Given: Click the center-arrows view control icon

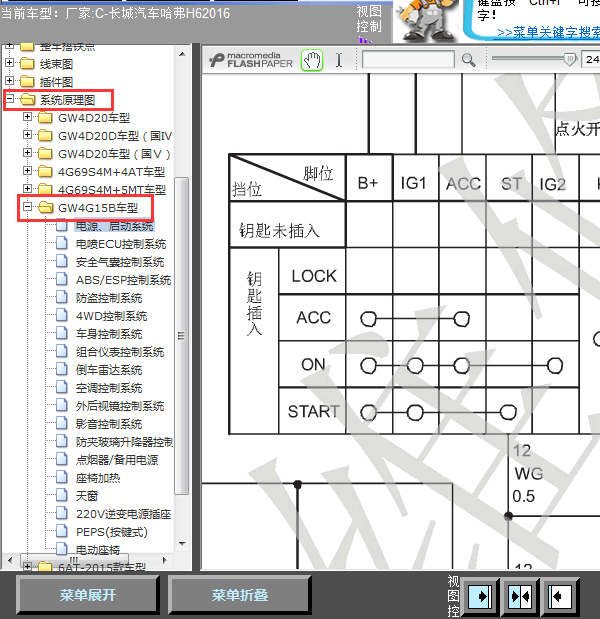Looking at the screenshot, I should coord(520,596).
